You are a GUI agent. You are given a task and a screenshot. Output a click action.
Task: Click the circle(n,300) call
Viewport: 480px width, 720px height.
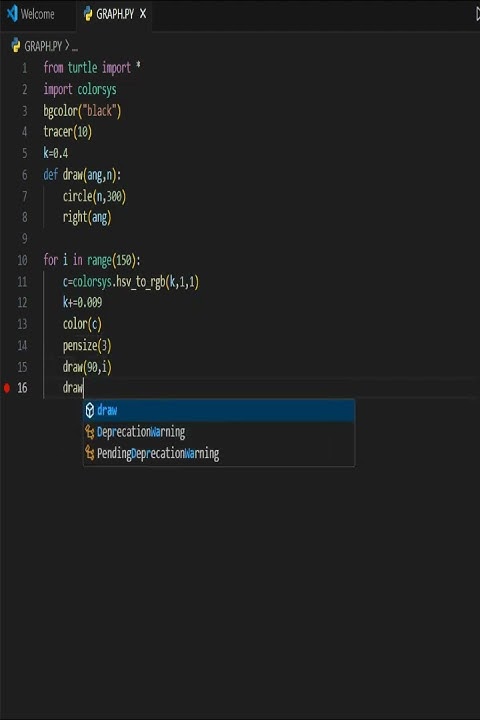tap(94, 196)
